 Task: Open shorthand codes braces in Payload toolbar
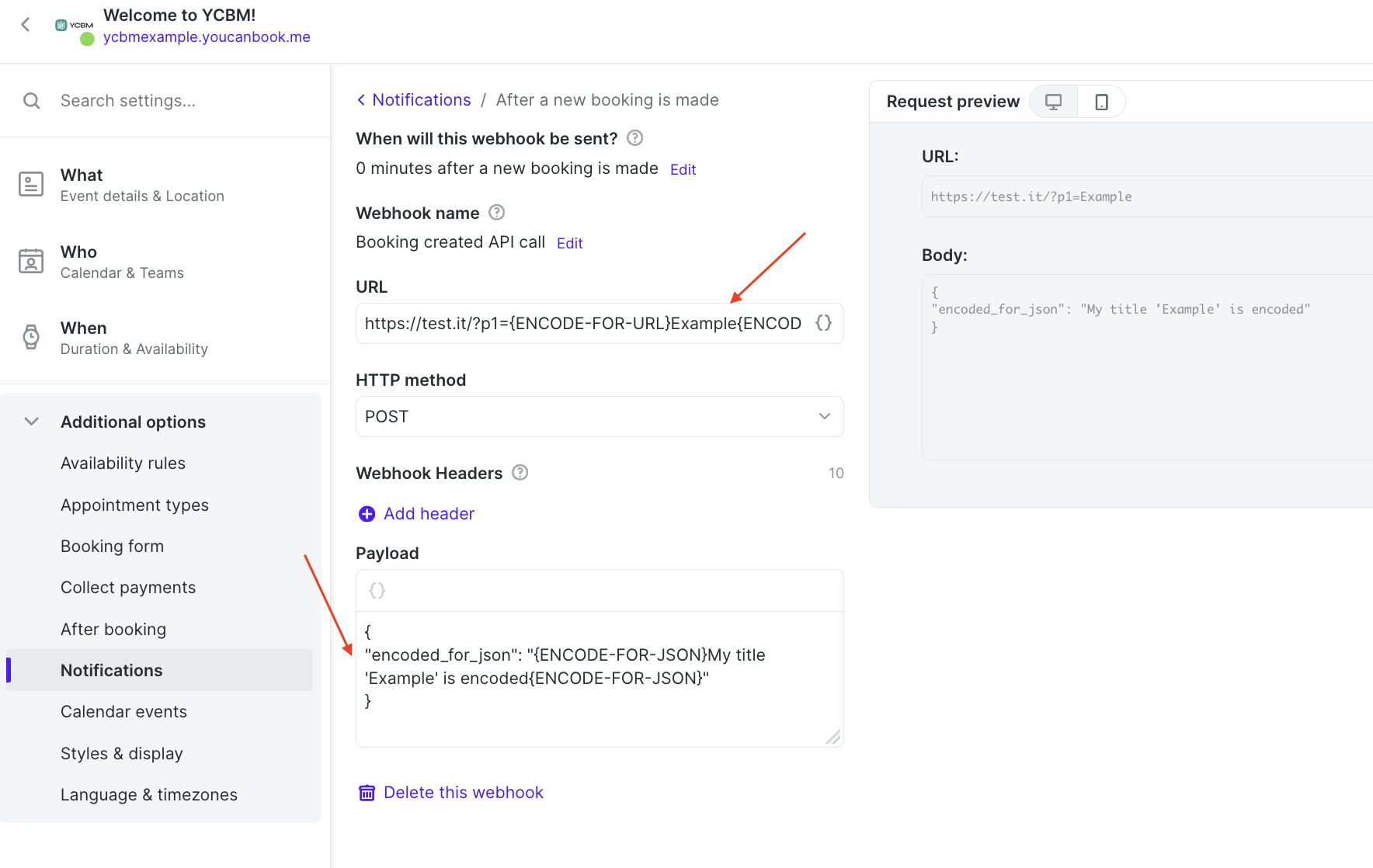[x=377, y=591]
